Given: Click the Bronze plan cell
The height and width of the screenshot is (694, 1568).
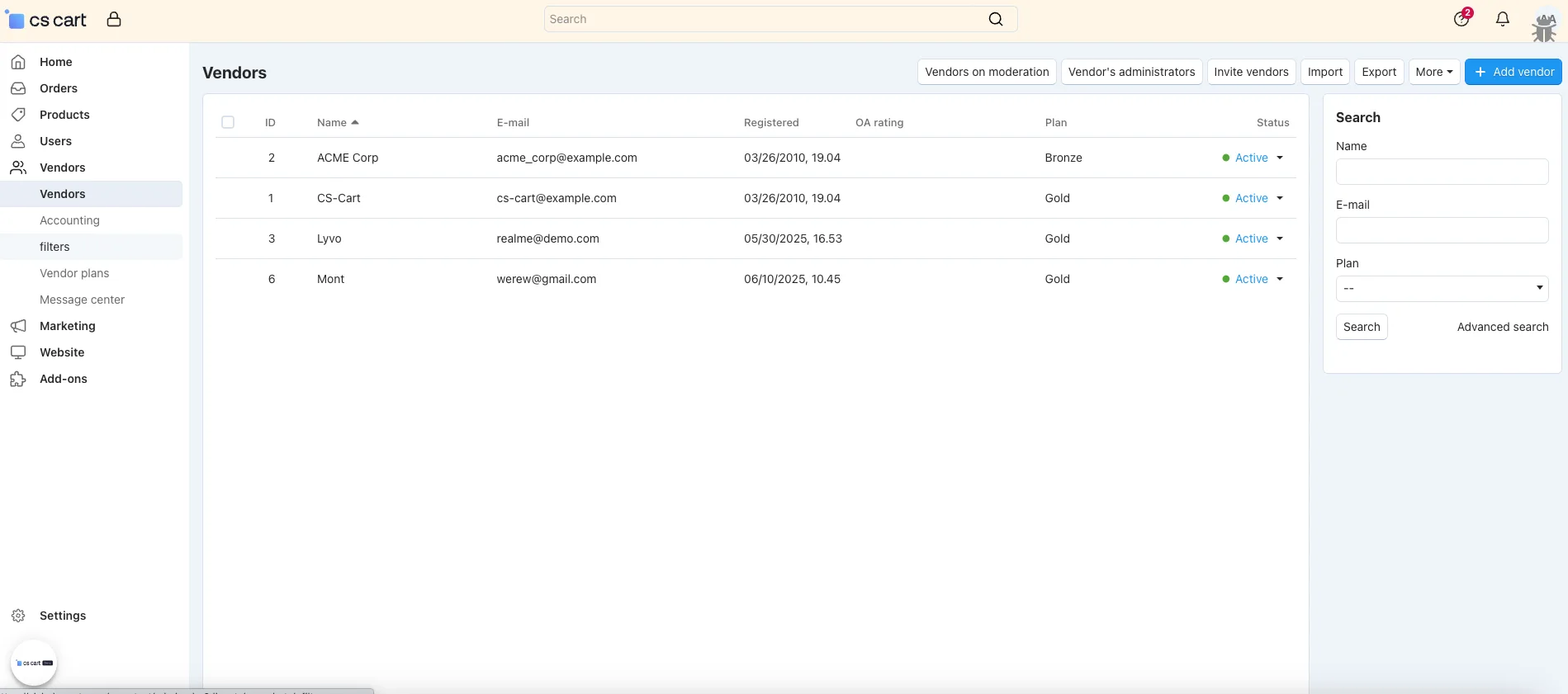Looking at the screenshot, I should point(1063,158).
